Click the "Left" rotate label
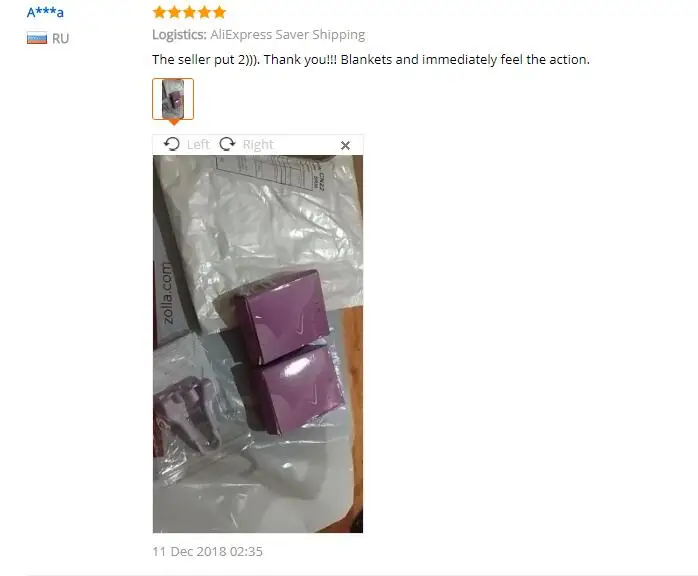Viewport: 698px width, 576px height. [198, 145]
